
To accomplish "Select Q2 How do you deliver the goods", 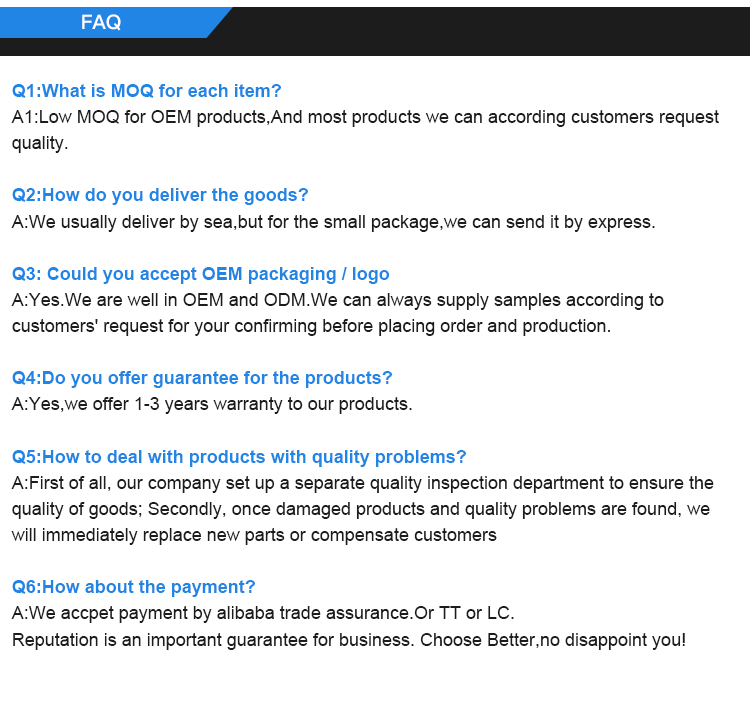I will [160, 195].
